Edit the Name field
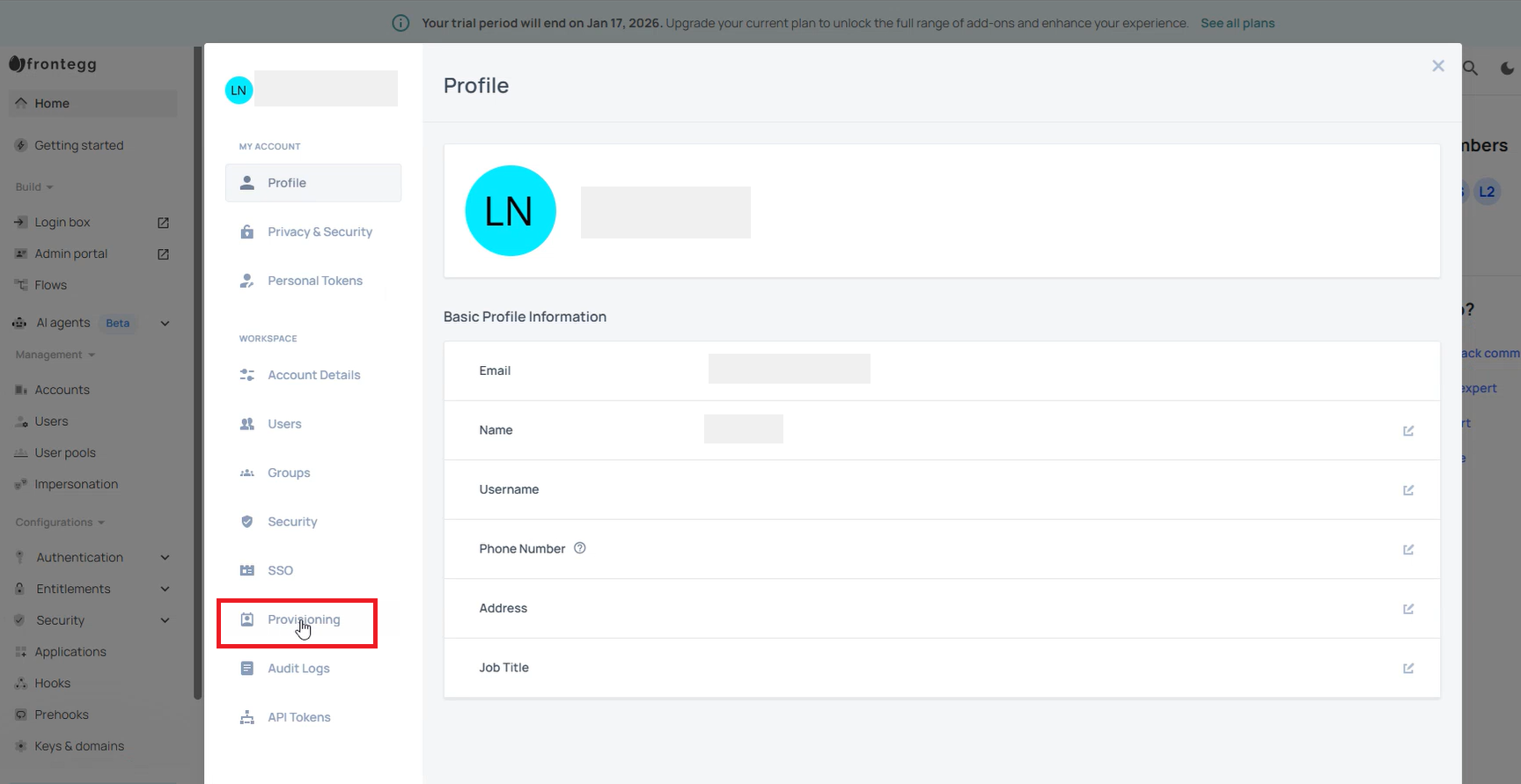1521x784 pixels. point(1408,430)
